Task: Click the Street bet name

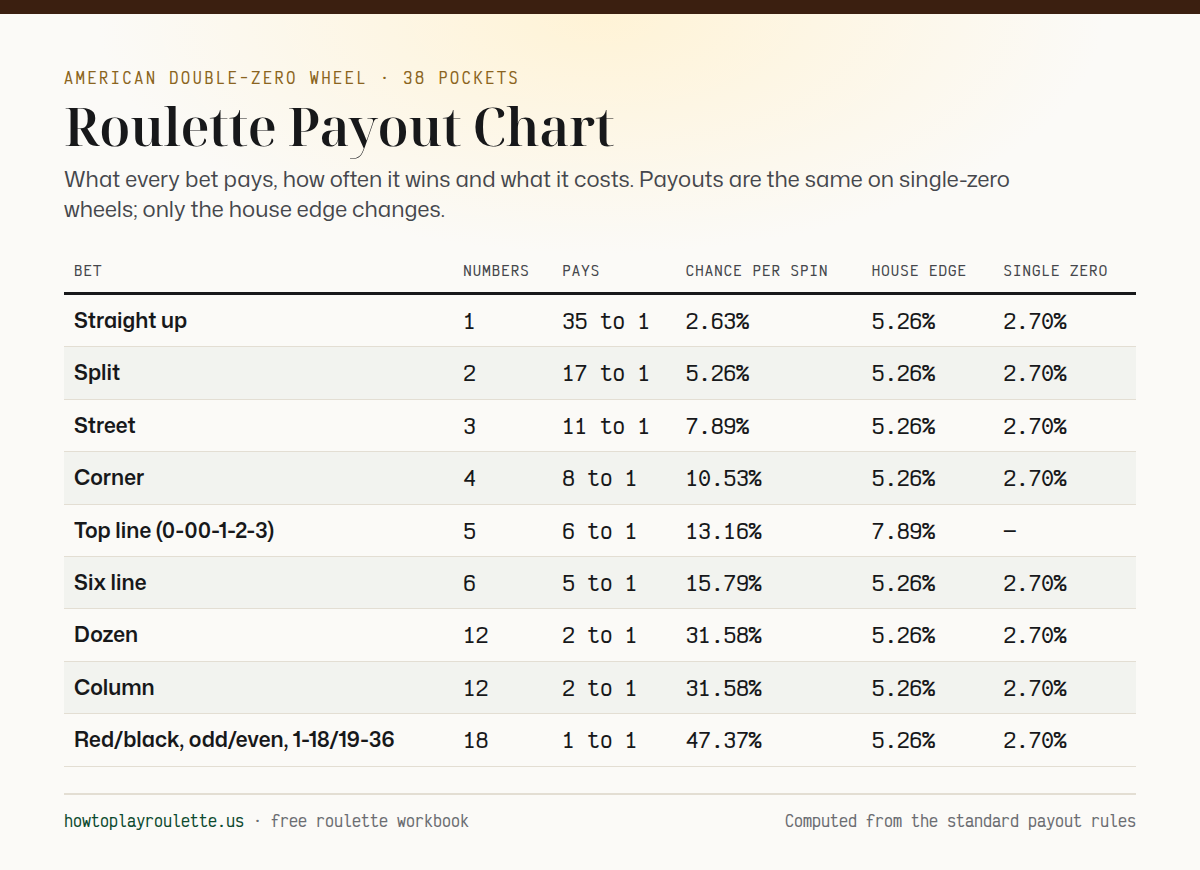Action: pyautogui.click(x=105, y=425)
